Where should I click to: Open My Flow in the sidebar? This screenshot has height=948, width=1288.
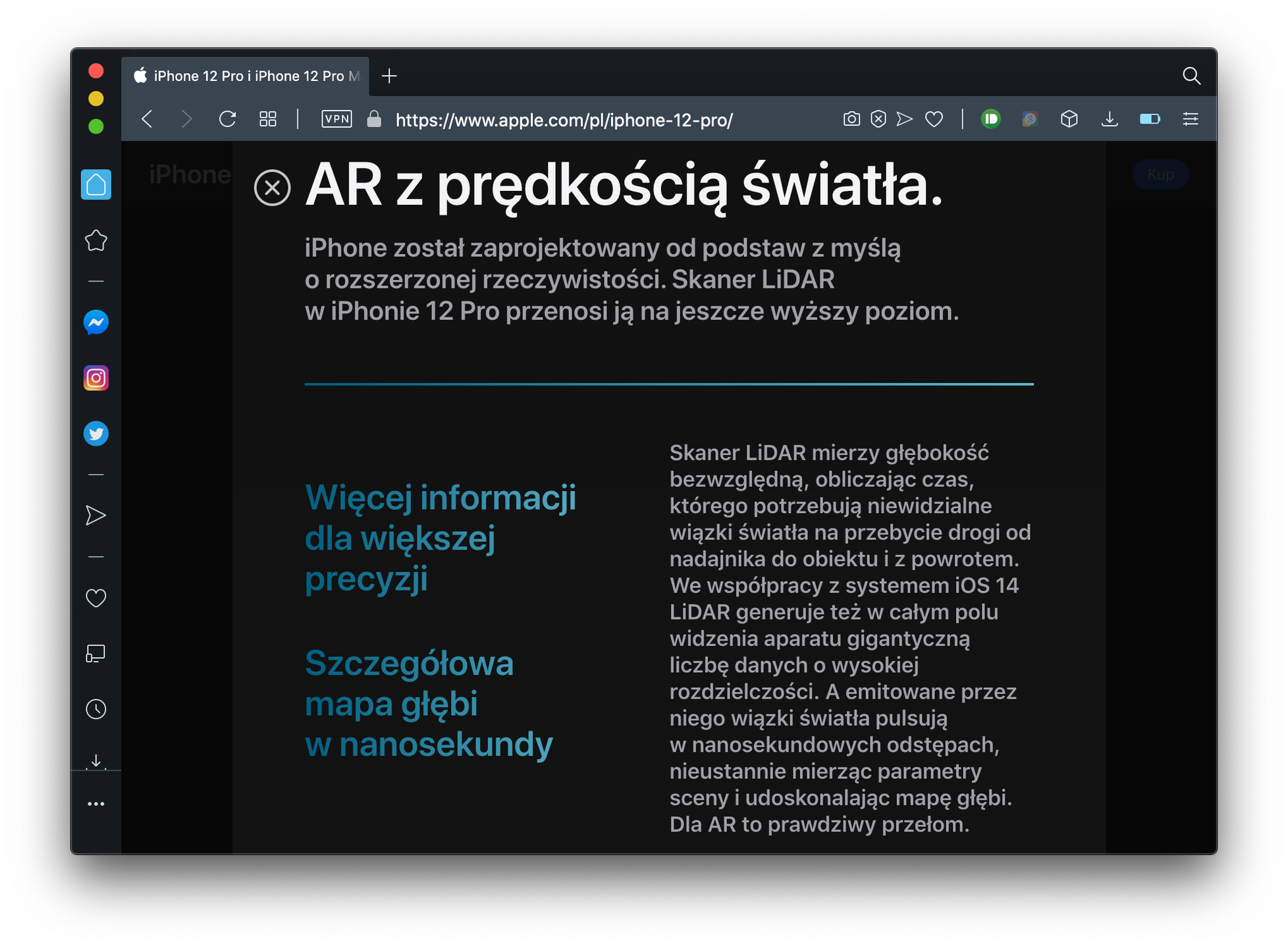click(96, 515)
